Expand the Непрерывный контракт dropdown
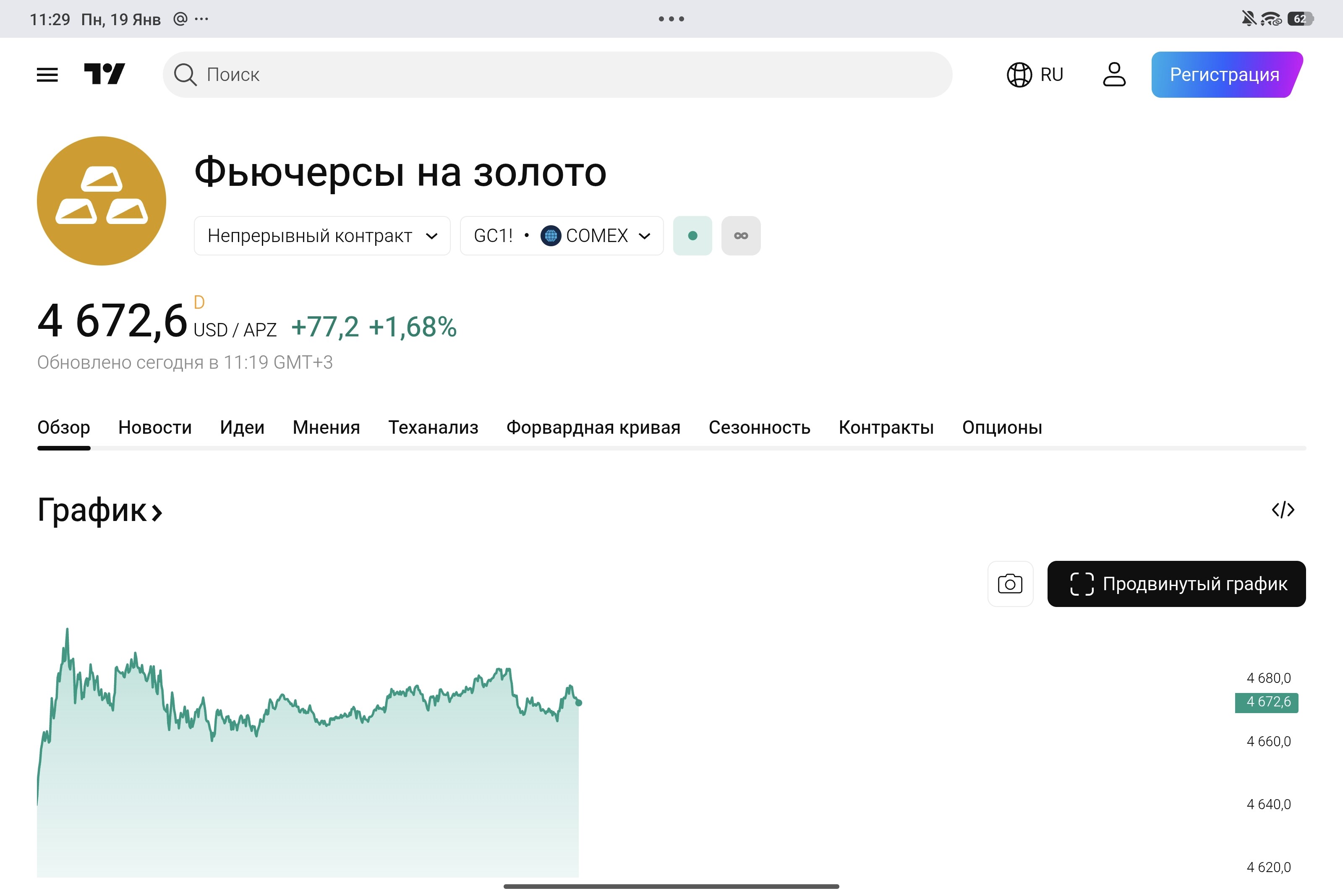The width and height of the screenshot is (1343, 896). pyautogui.click(x=321, y=235)
